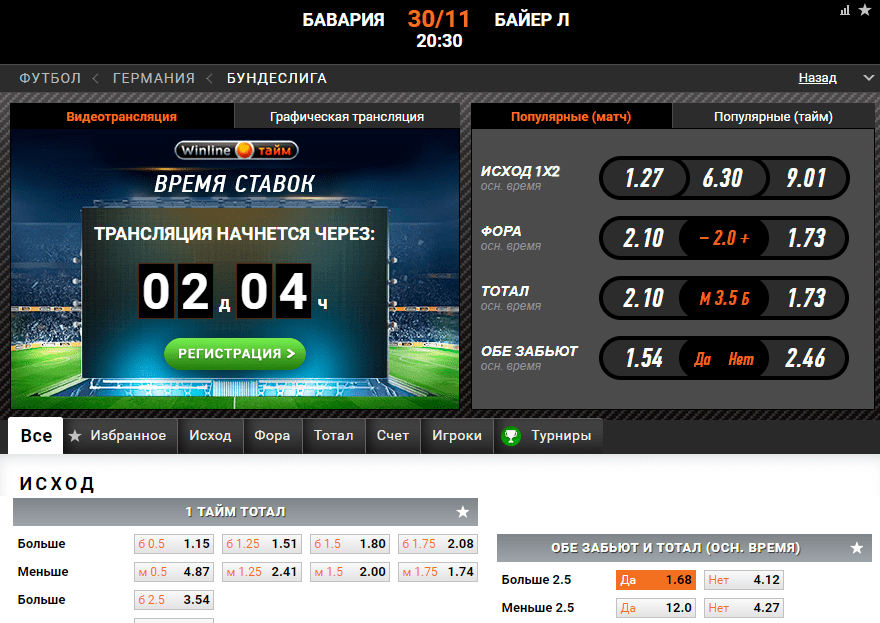Click the green РЕГИСТРАЦИЯ button
The image size is (880, 623).
pos(235,354)
